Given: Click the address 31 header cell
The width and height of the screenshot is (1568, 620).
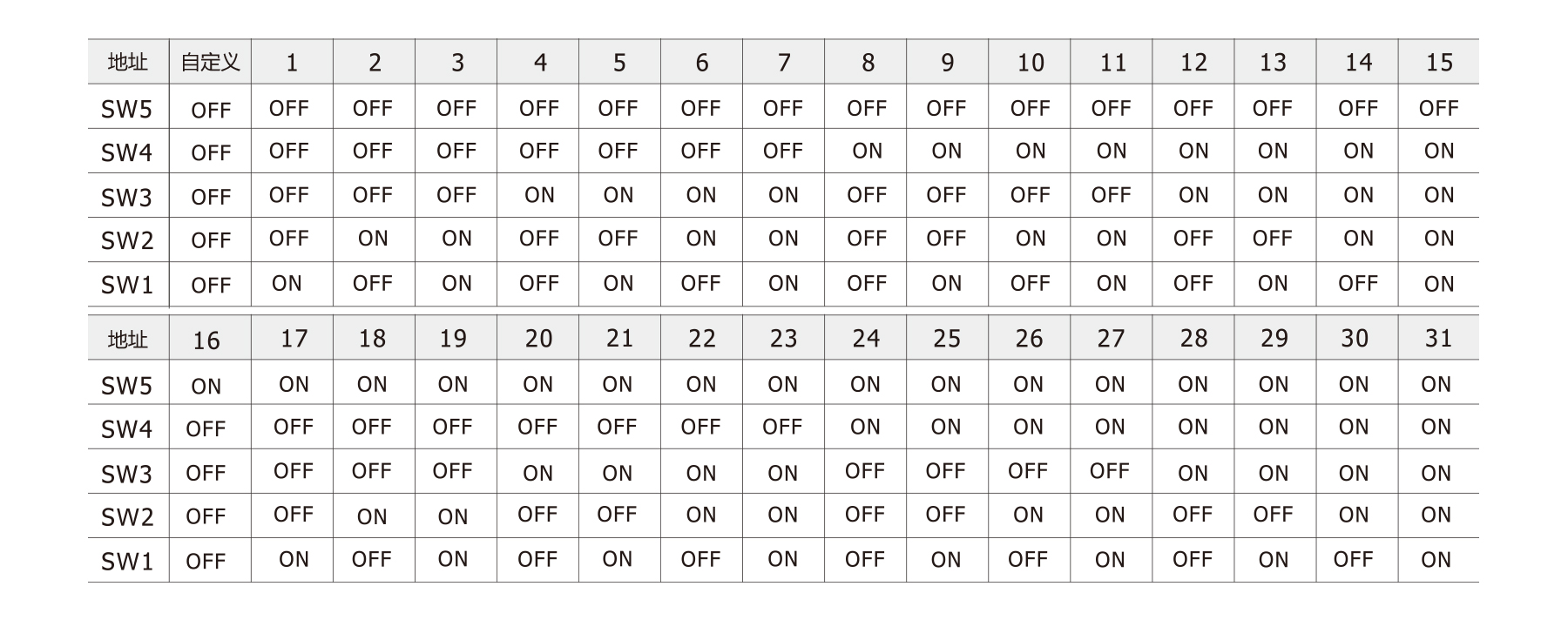Looking at the screenshot, I should coord(1438,338).
